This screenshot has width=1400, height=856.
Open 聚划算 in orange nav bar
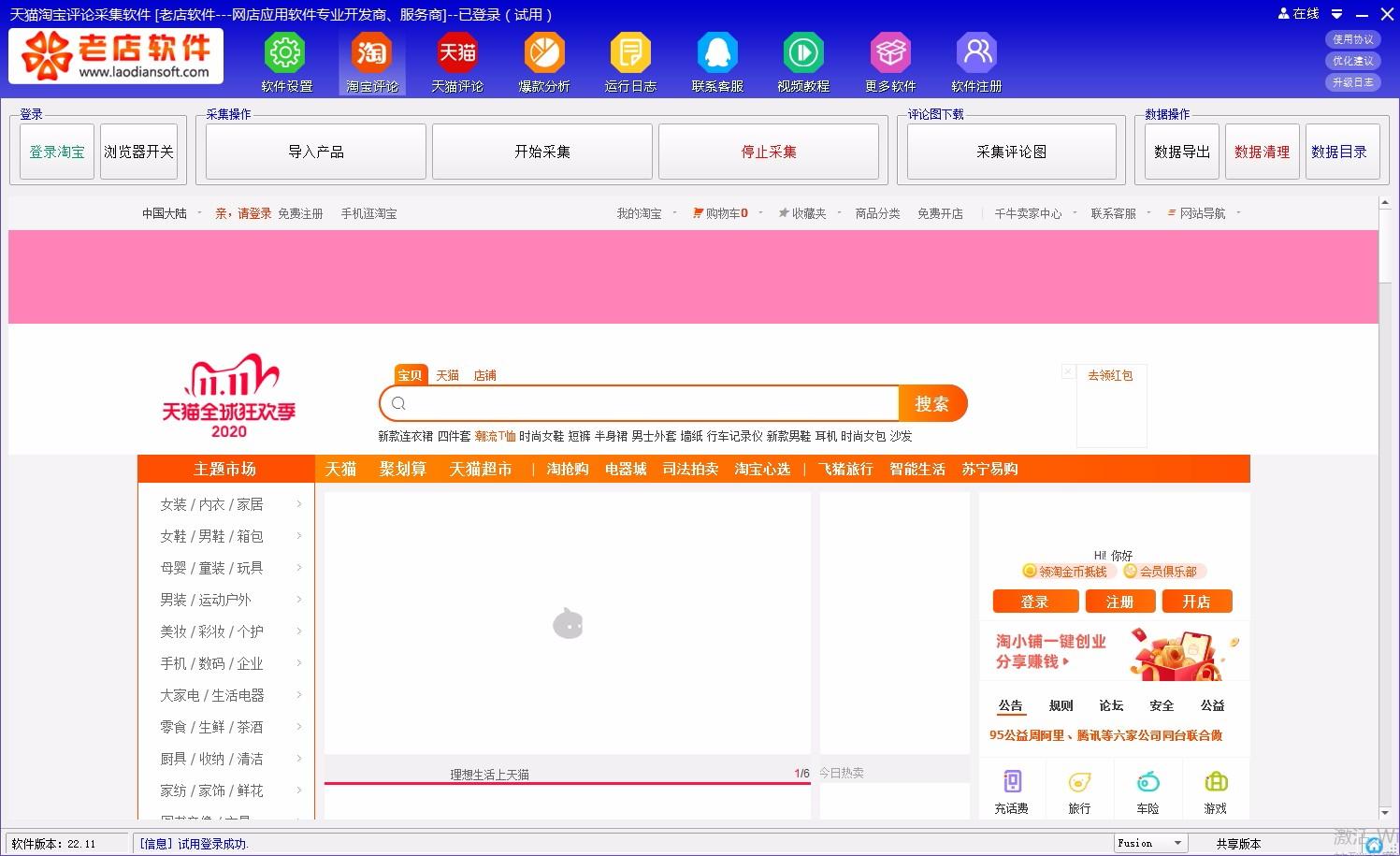click(403, 469)
